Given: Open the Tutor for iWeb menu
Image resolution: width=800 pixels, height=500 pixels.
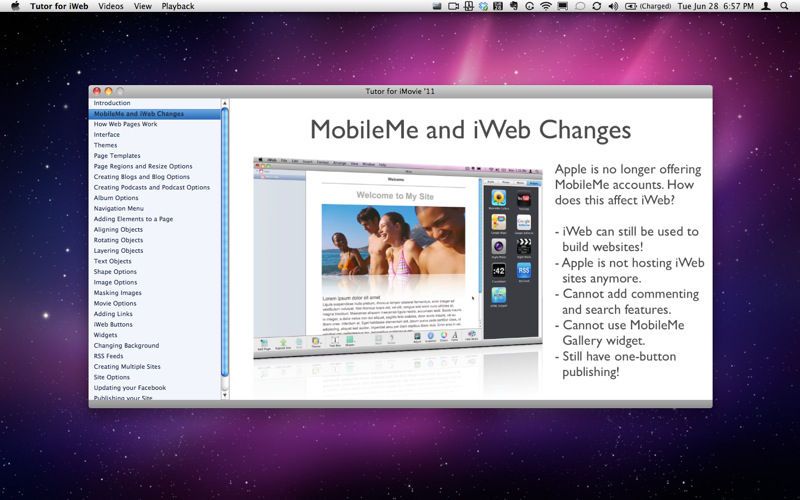Looking at the screenshot, I should coord(59,6).
